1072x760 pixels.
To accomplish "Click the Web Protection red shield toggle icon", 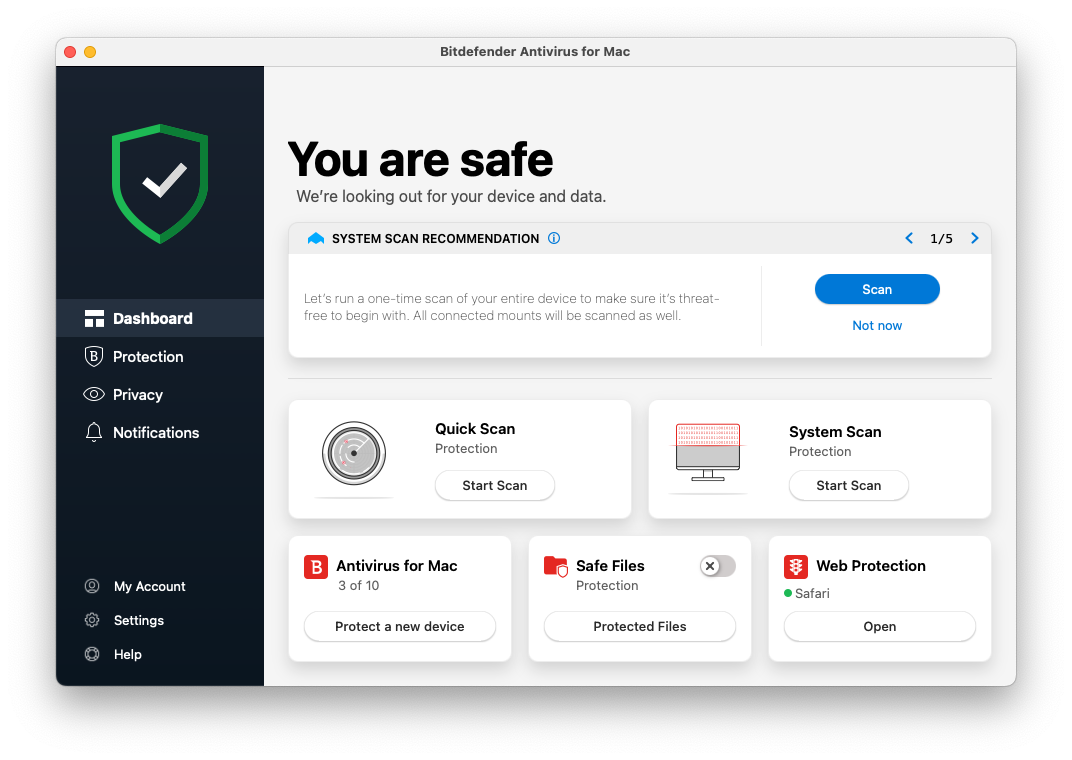I will (x=795, y=566).
